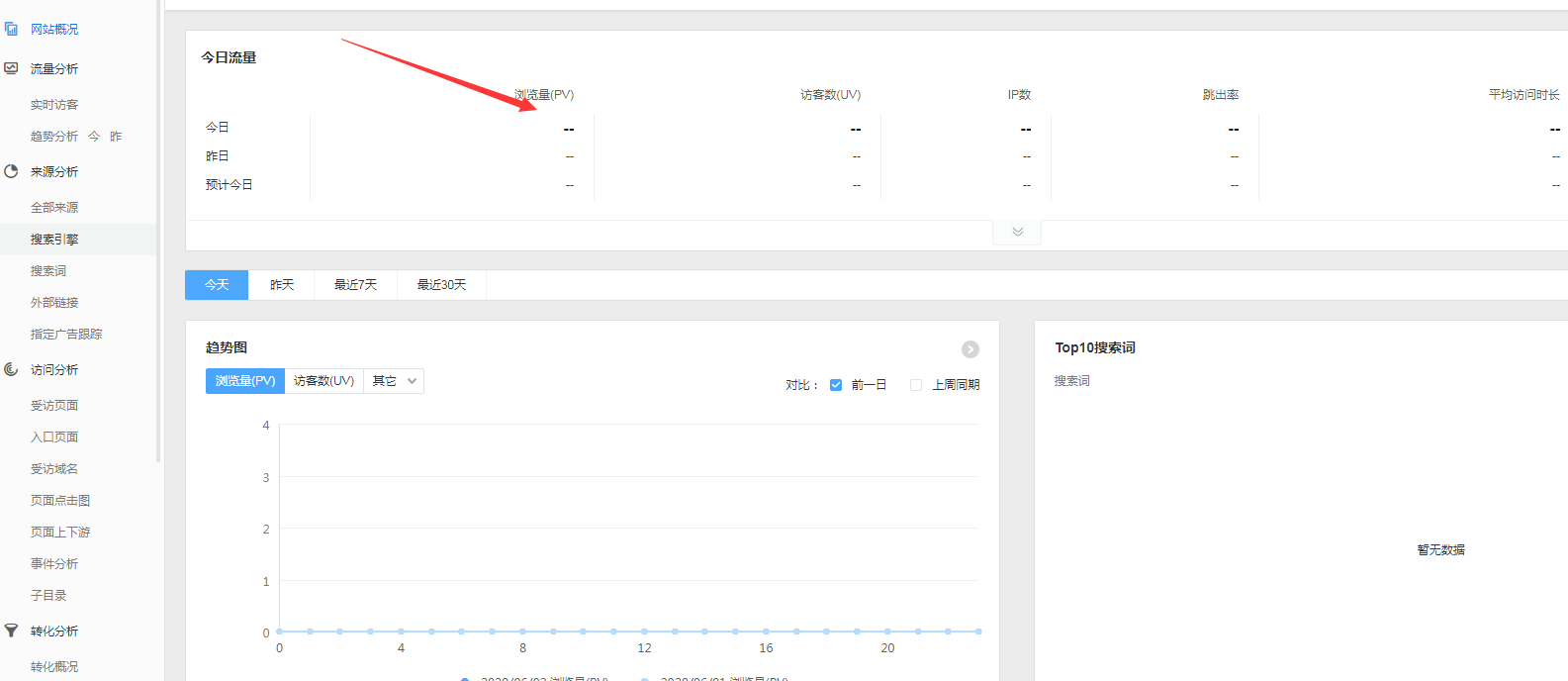The height and width of the screenshot is (681, 1568).
Task: Click the 访问分析 spiral icon
Action: click(11, 369)
